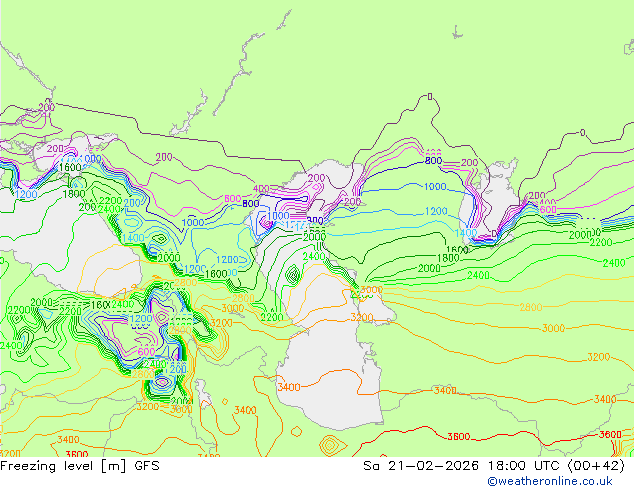The height and width of the screenshot is (490, 634).
Task: Click the orange 3400 label inside the grey sea area
Action: (x=289, y=387)
